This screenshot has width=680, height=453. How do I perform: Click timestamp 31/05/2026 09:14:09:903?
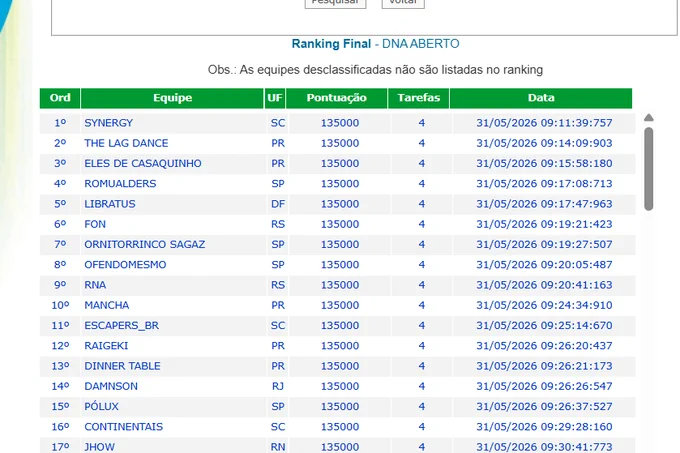point(544,143)
